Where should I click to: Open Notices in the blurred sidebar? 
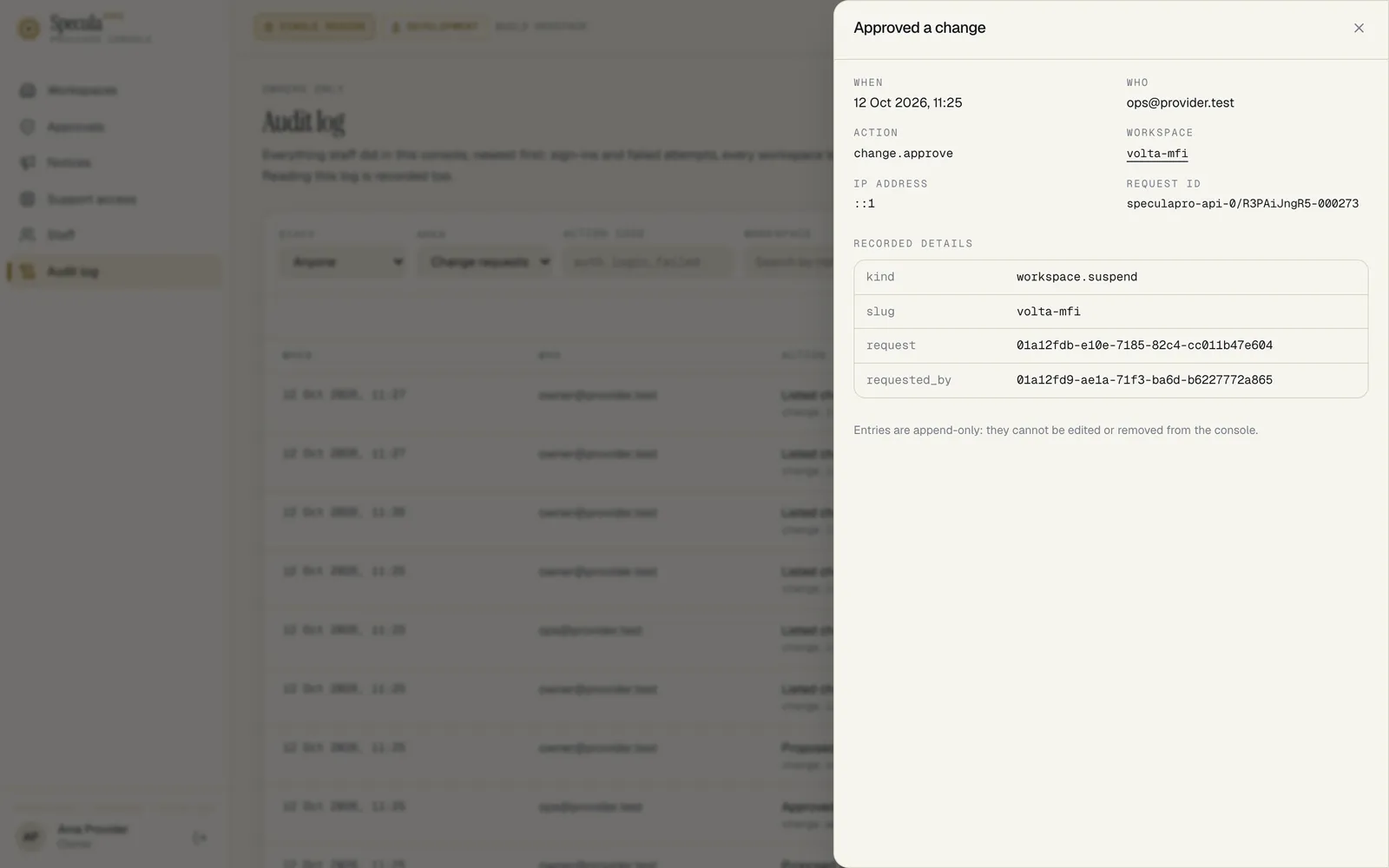click(x=114, y=163)
